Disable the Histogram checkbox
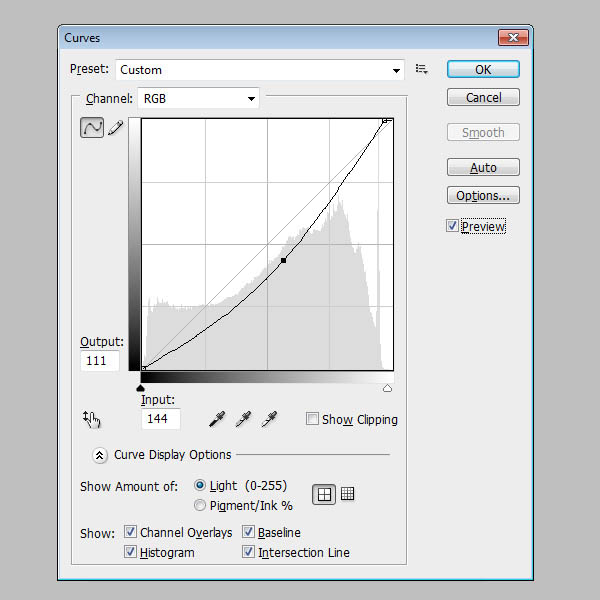The width and height of the screenshot is (600, 600). (130, 551)
